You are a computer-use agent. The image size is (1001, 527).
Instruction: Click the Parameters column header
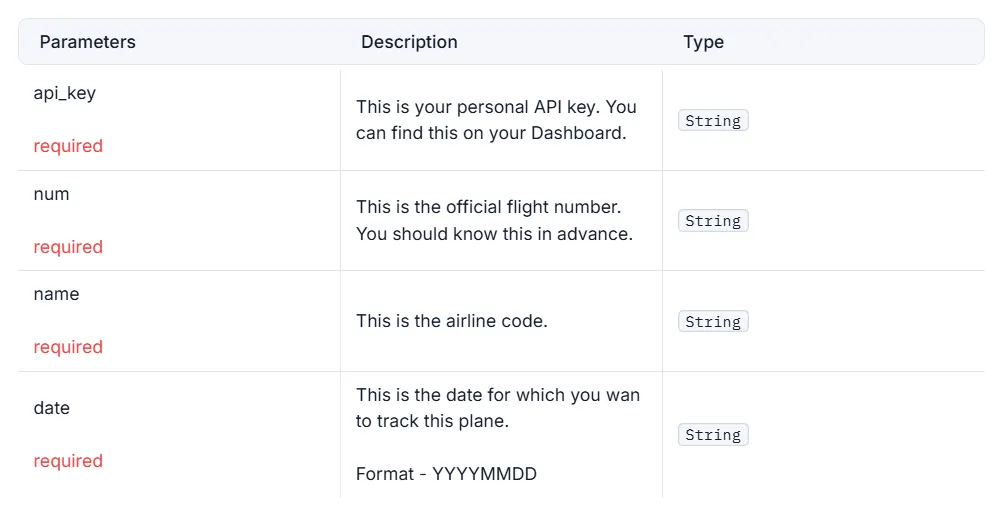(87, 42)
